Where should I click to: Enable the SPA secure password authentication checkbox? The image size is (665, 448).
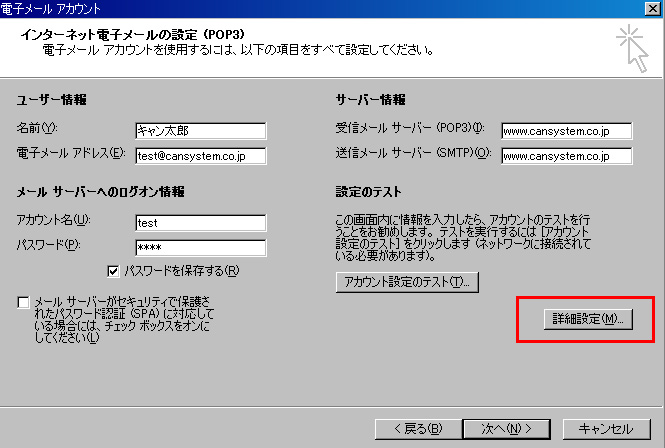click(23, 302)
